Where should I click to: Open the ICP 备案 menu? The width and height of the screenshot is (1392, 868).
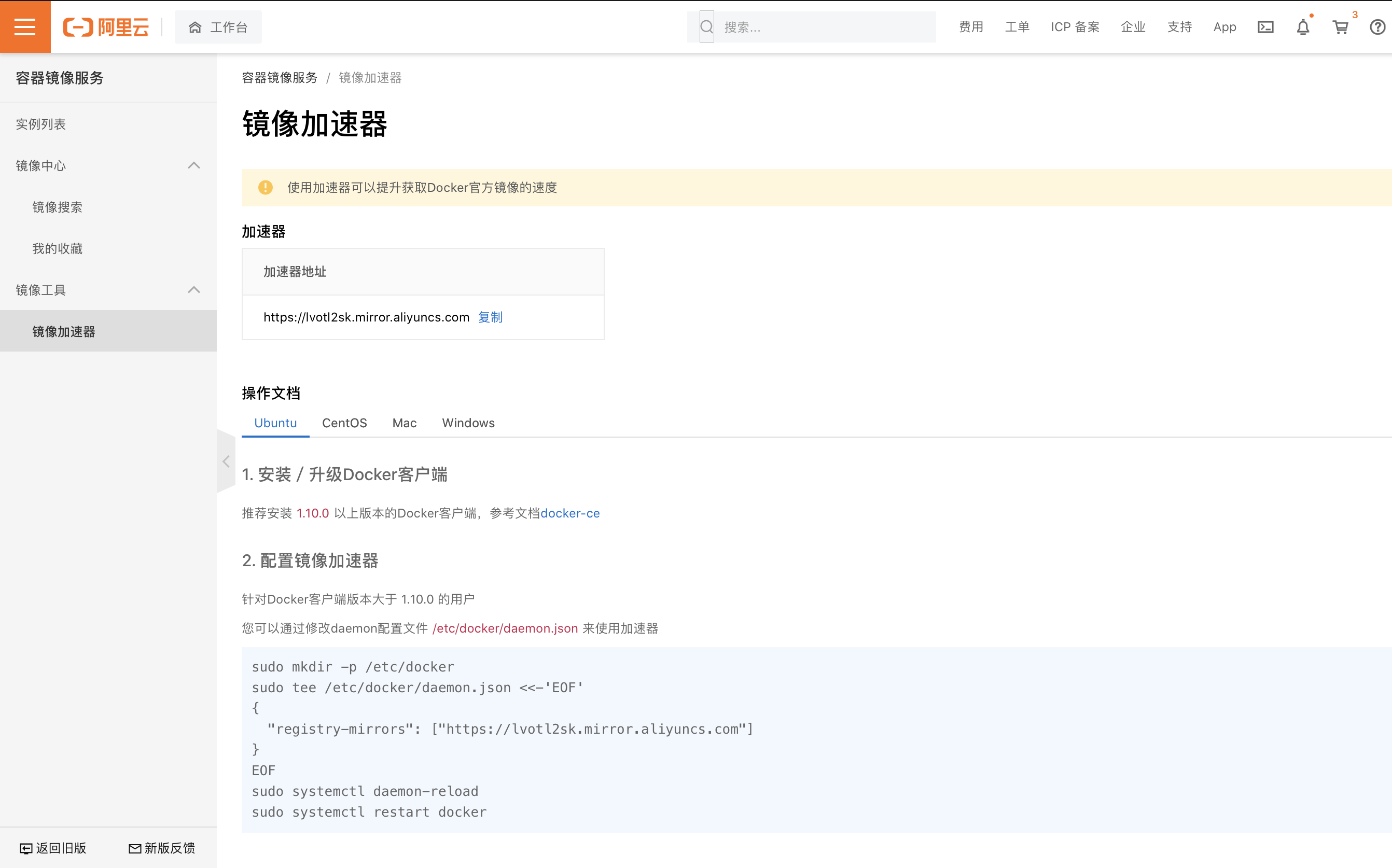point(1075,27)
